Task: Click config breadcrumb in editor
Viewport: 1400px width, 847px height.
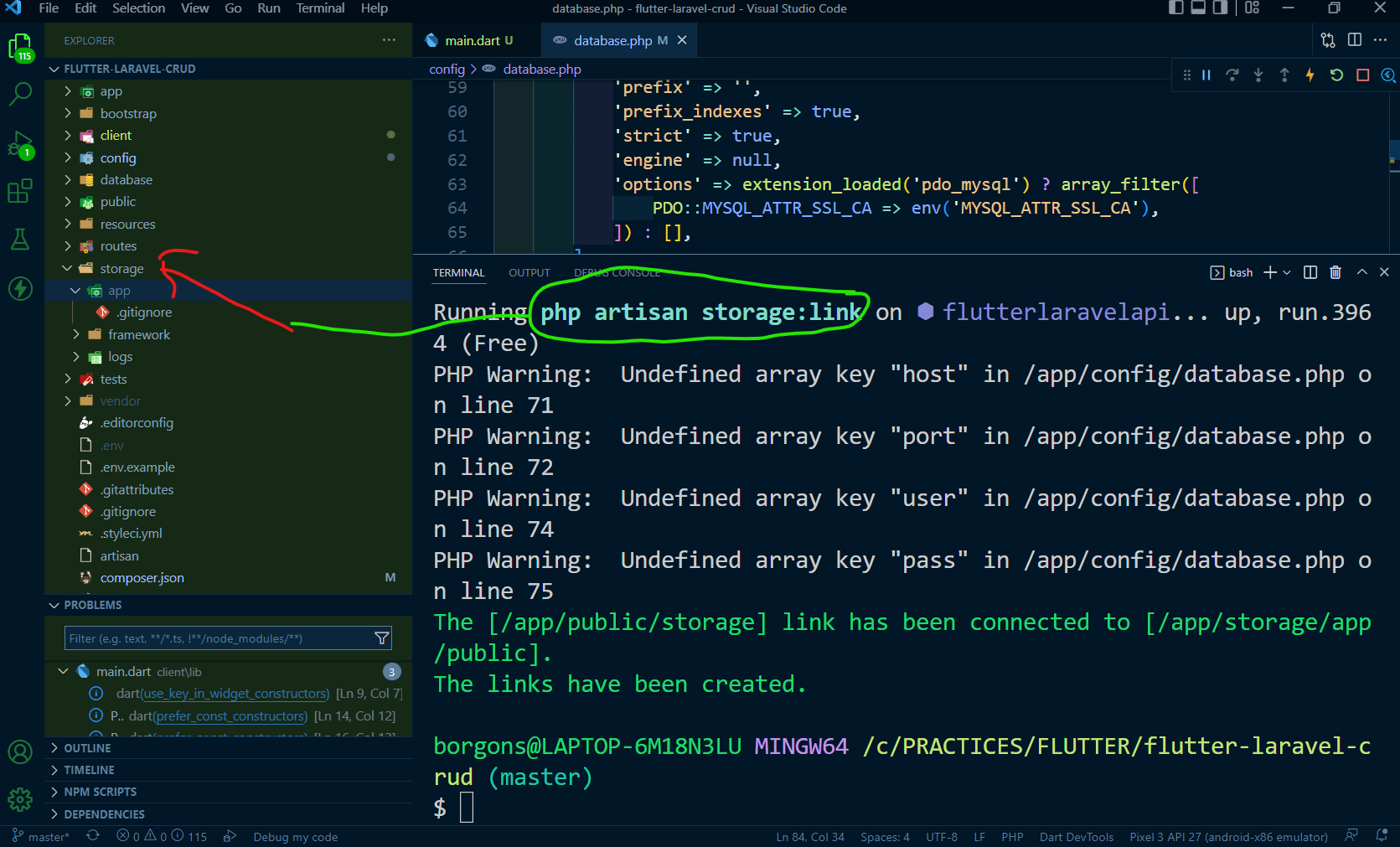Action: [447, 69]
